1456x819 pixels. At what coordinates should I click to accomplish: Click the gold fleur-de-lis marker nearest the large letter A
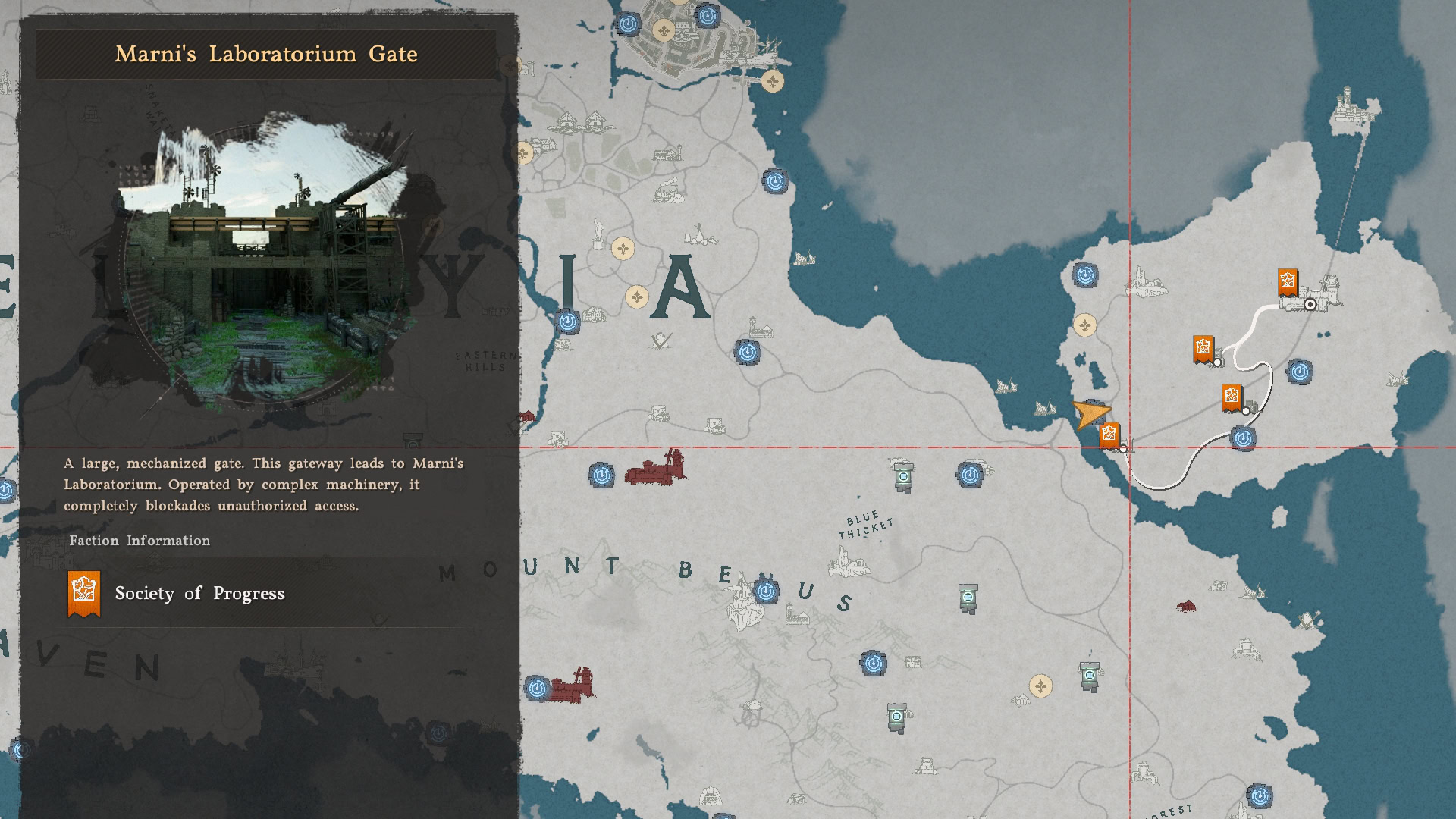click(637, 297)
